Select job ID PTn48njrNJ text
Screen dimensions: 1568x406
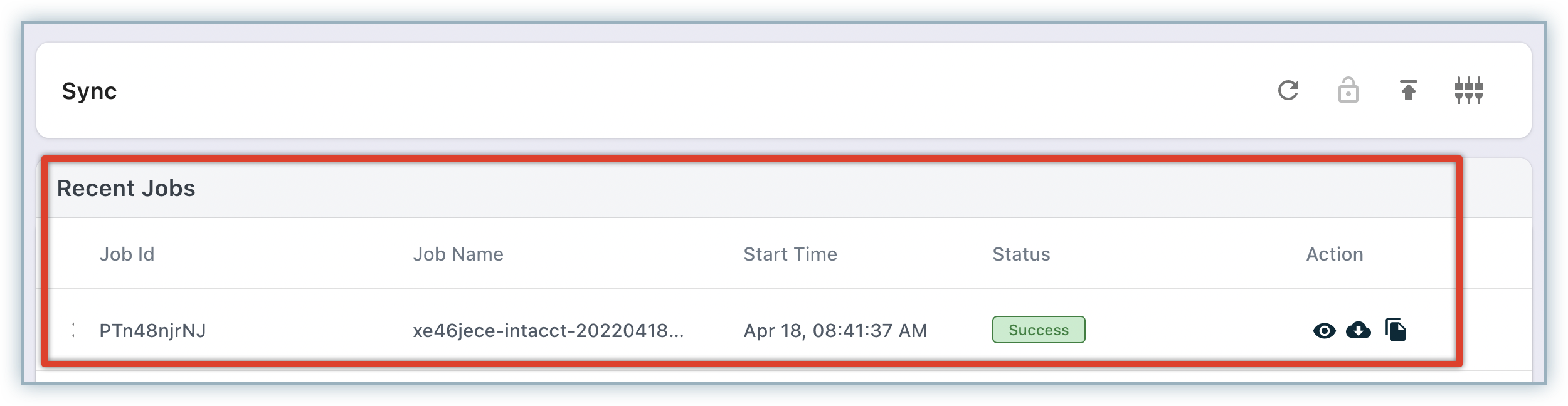click(152, 331)
